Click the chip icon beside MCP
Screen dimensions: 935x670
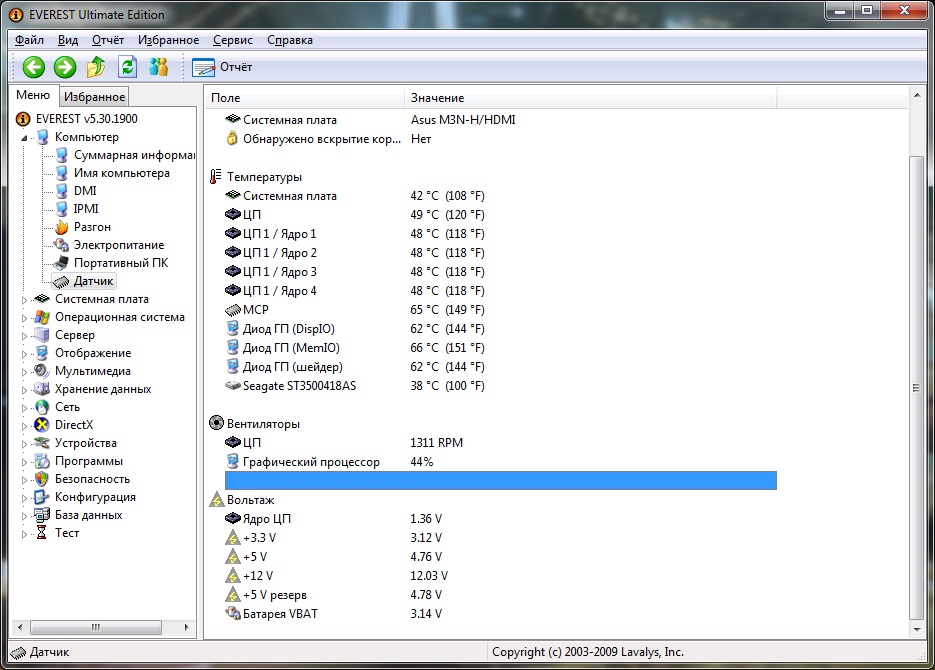coord(233,310)
